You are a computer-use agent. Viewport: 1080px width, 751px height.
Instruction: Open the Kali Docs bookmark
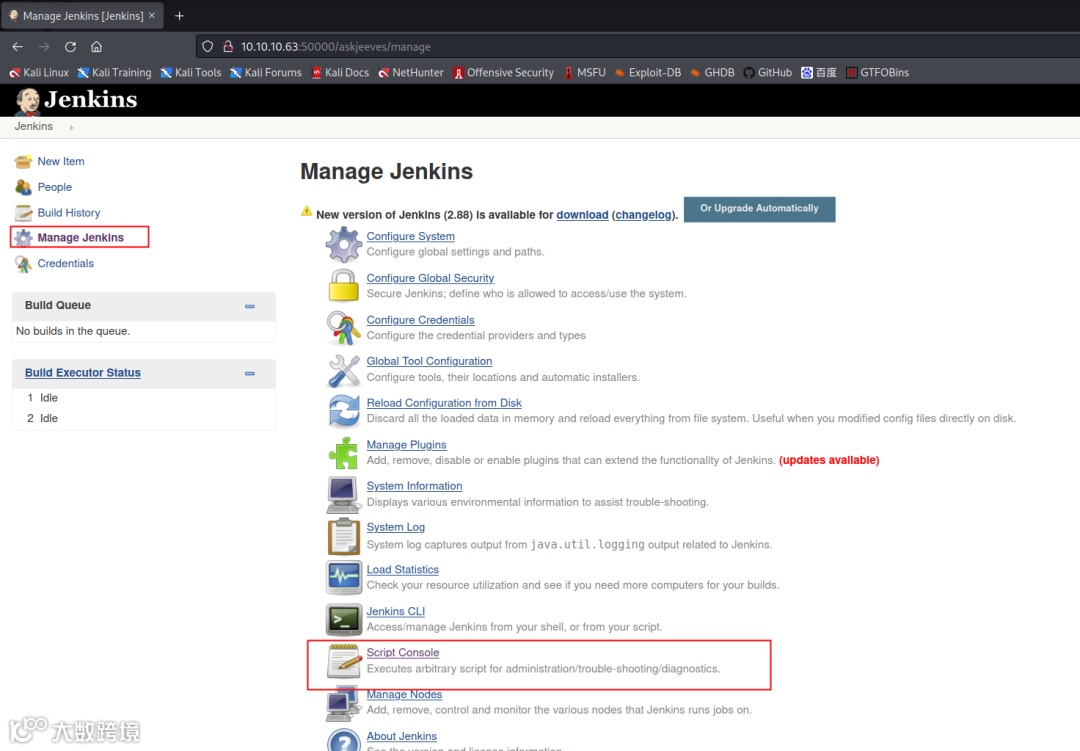point(340,72)
